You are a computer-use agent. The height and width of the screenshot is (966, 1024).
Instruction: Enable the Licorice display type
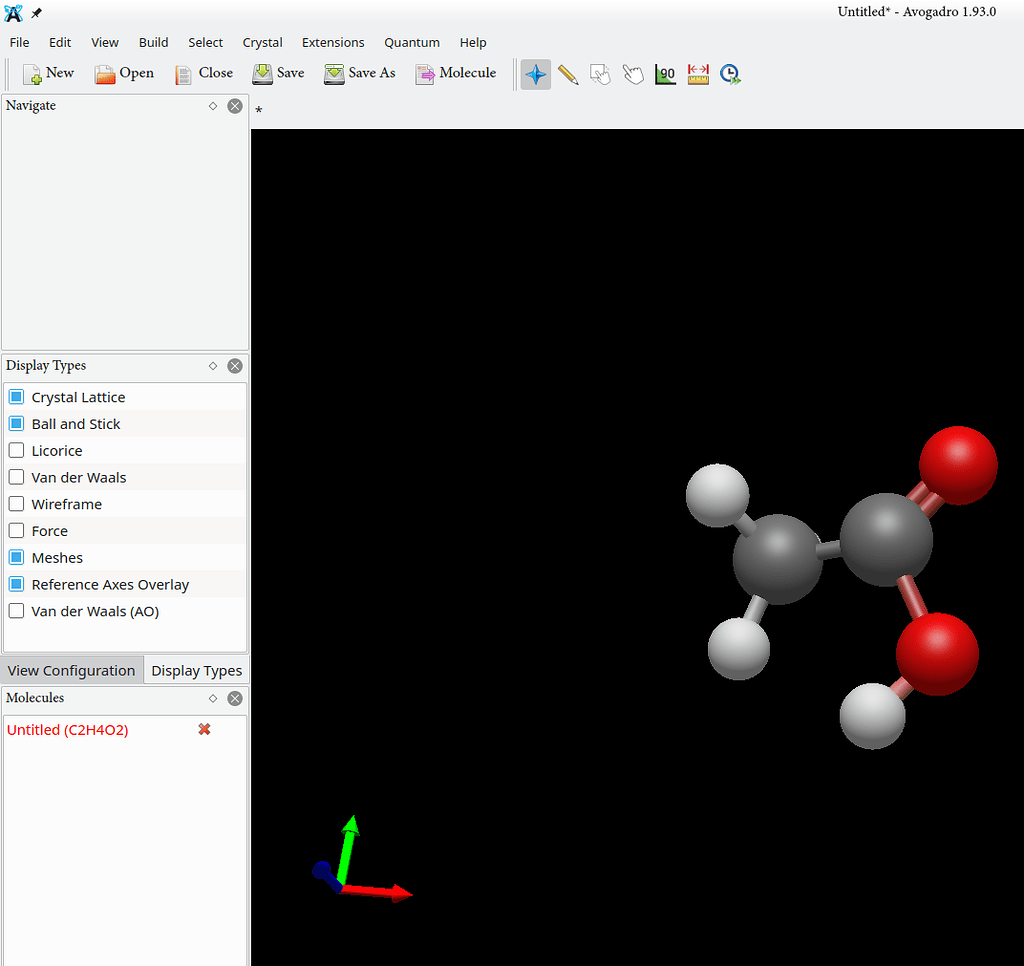16,450
